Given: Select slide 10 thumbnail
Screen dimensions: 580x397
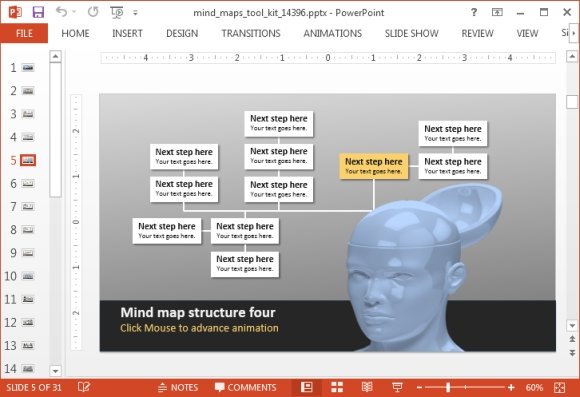Looking at the screenshot, I should (28, 276).
